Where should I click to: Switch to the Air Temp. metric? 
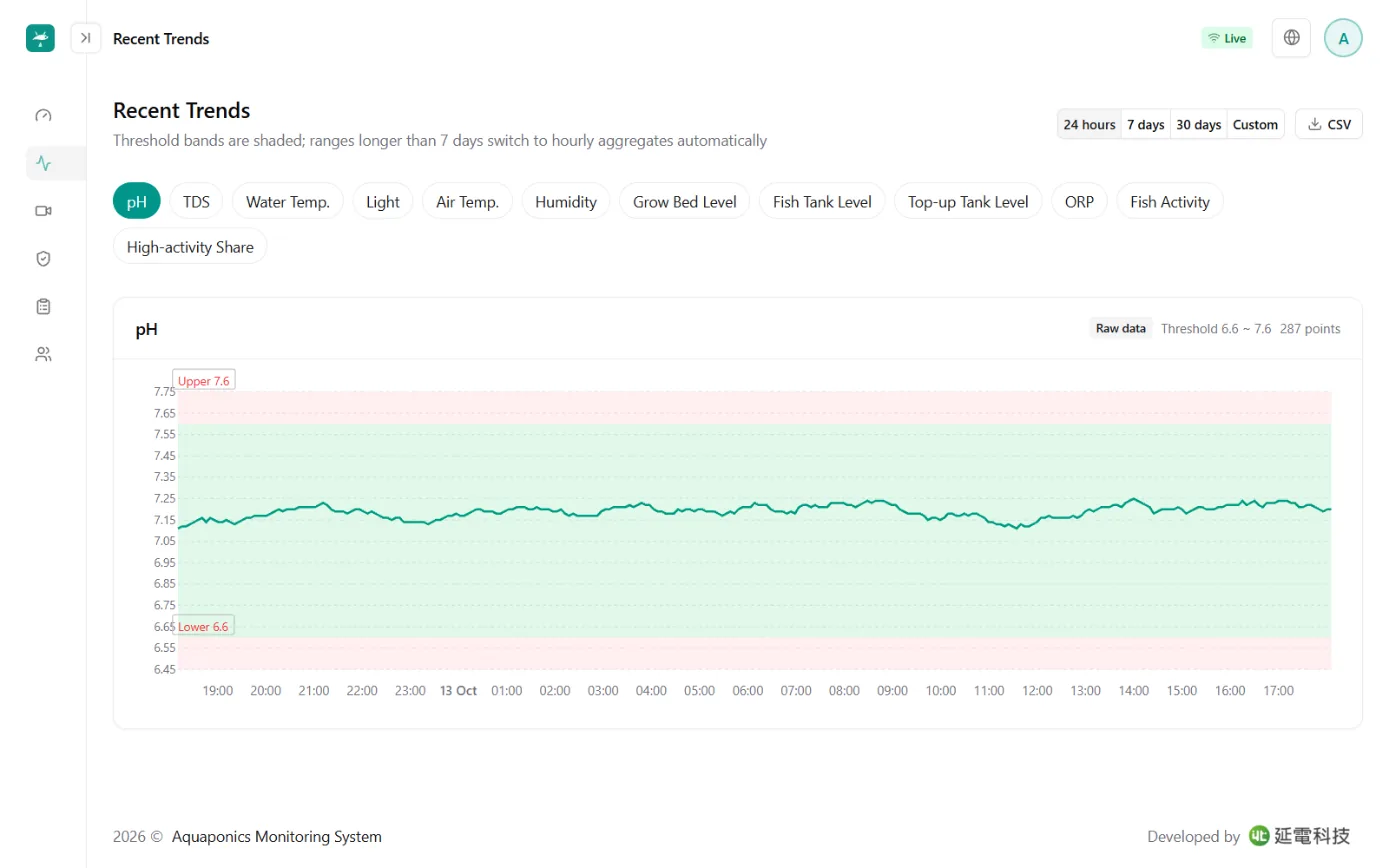point(467,201)
